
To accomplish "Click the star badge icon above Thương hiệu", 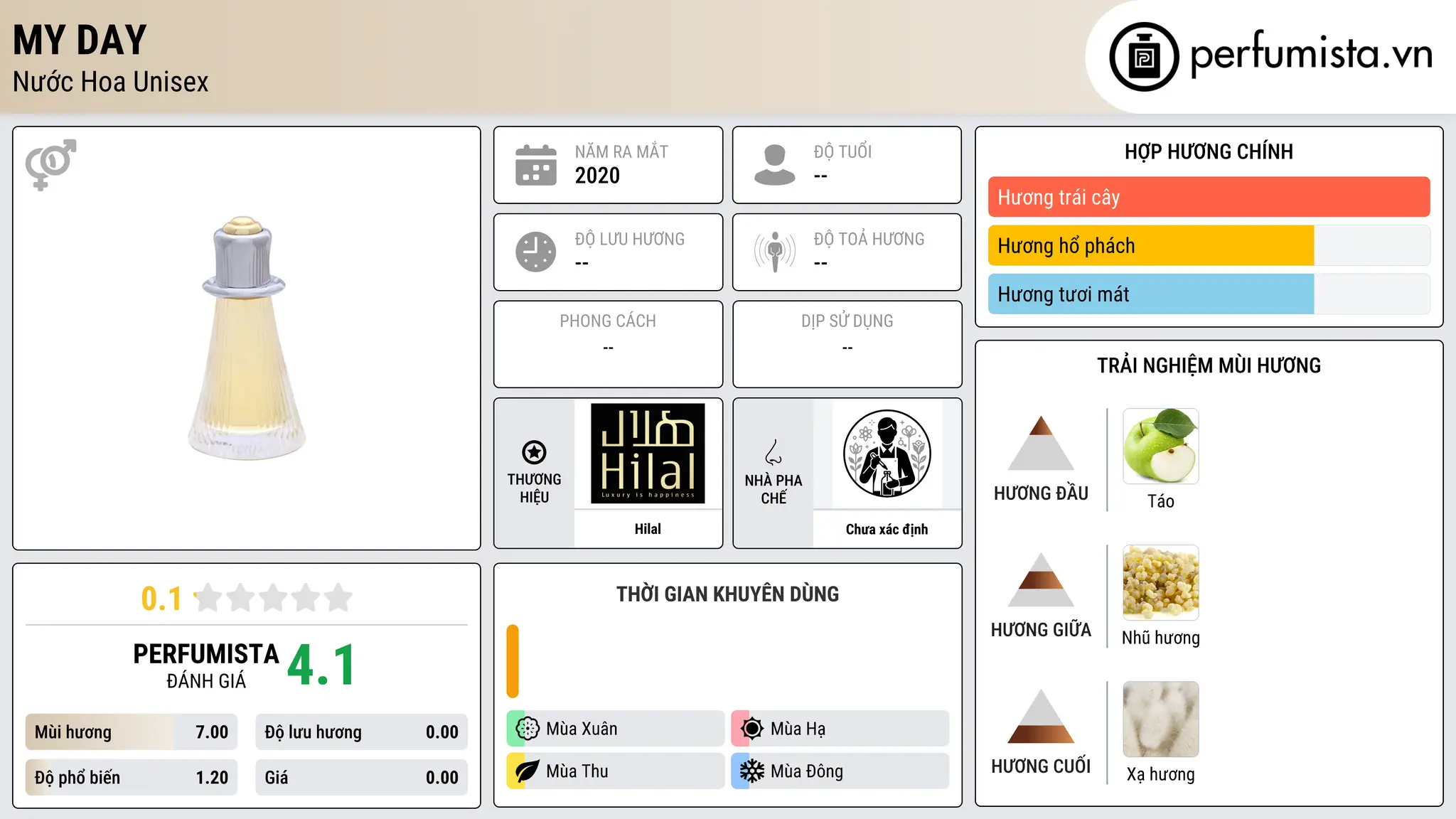I will tap(534, 452).
